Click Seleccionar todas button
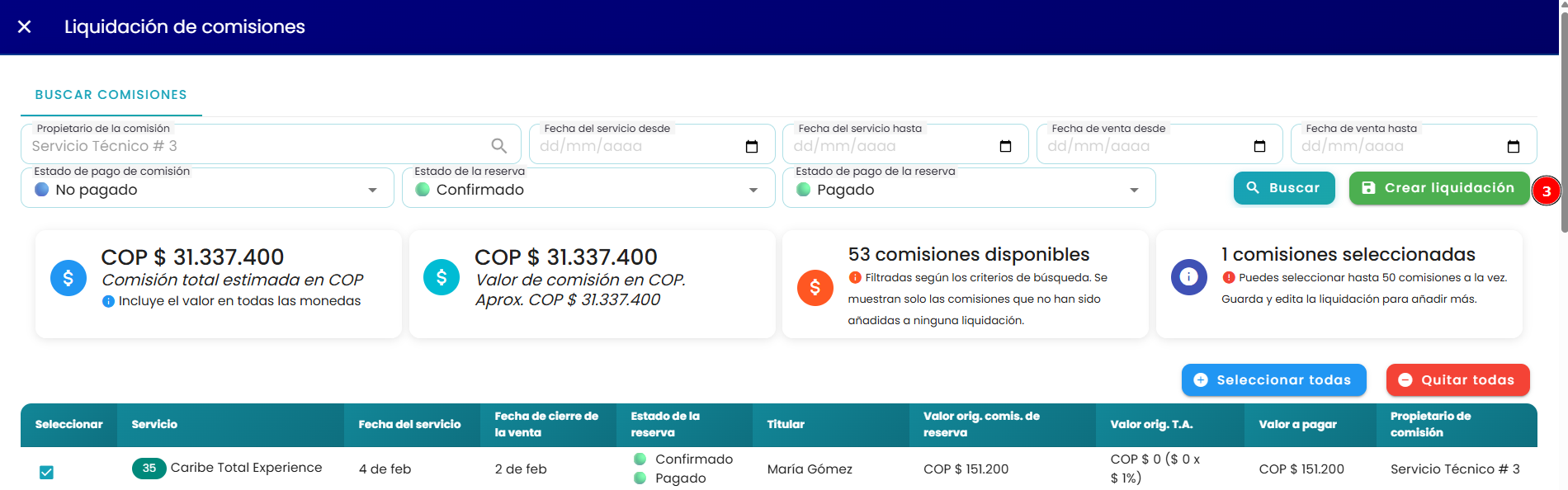Viewport: 1568px width, 490px height. pyautogui.click(x=1273, y=380)
